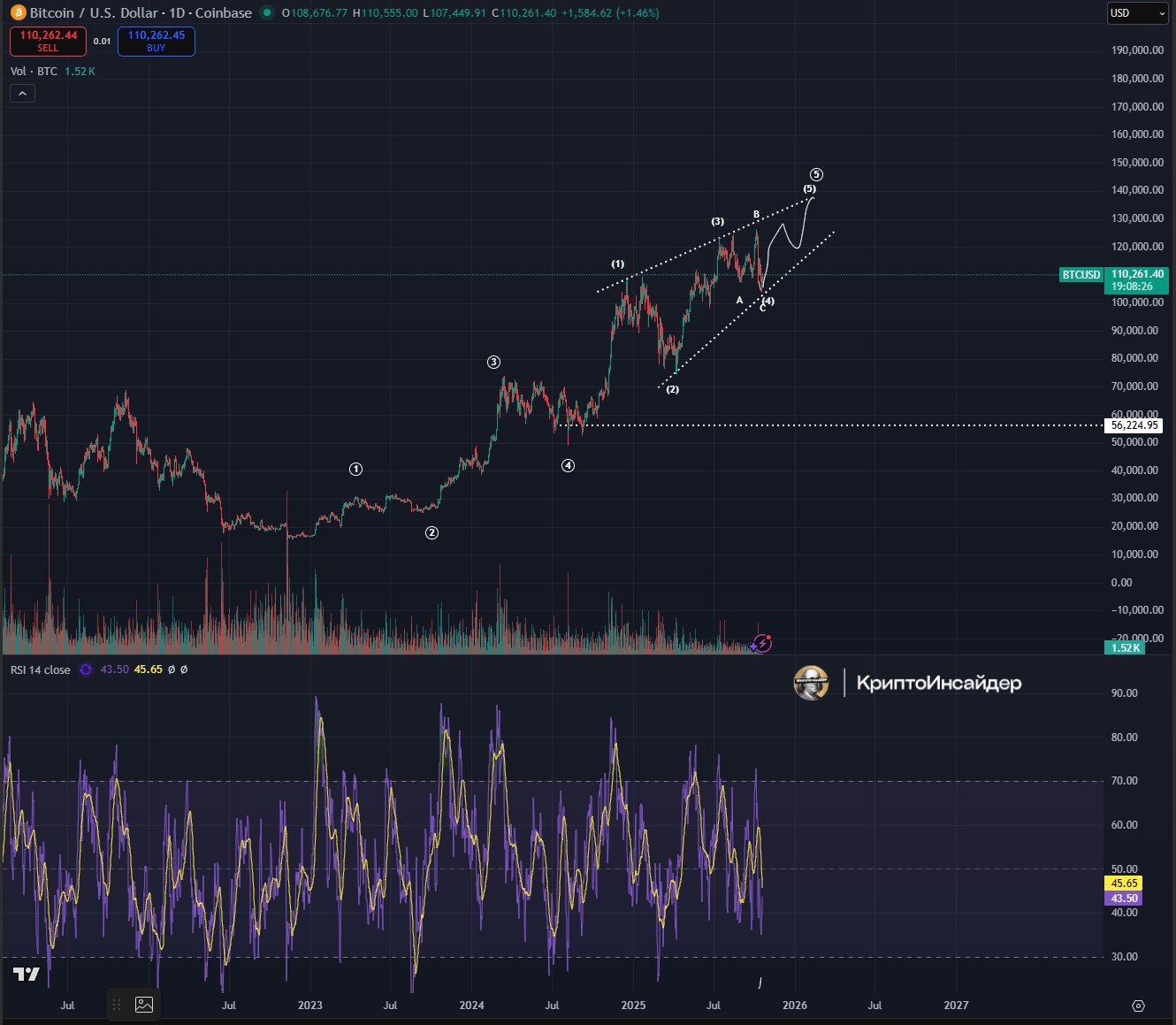Click the BTCUSD current price tag
1176x1025 pixels.
pyautogui.click(x=1081, y=275)
